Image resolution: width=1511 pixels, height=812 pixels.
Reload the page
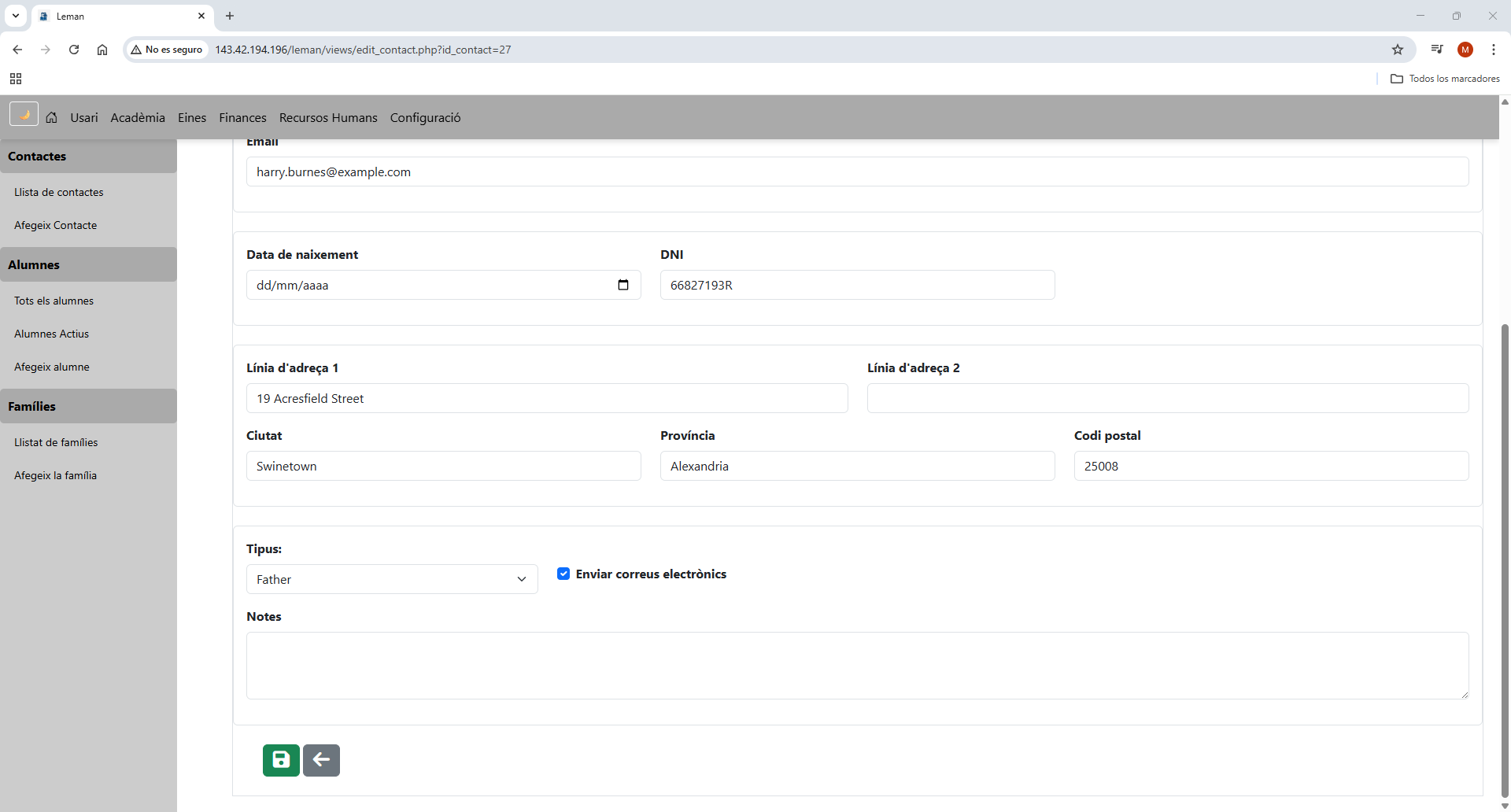74,50
